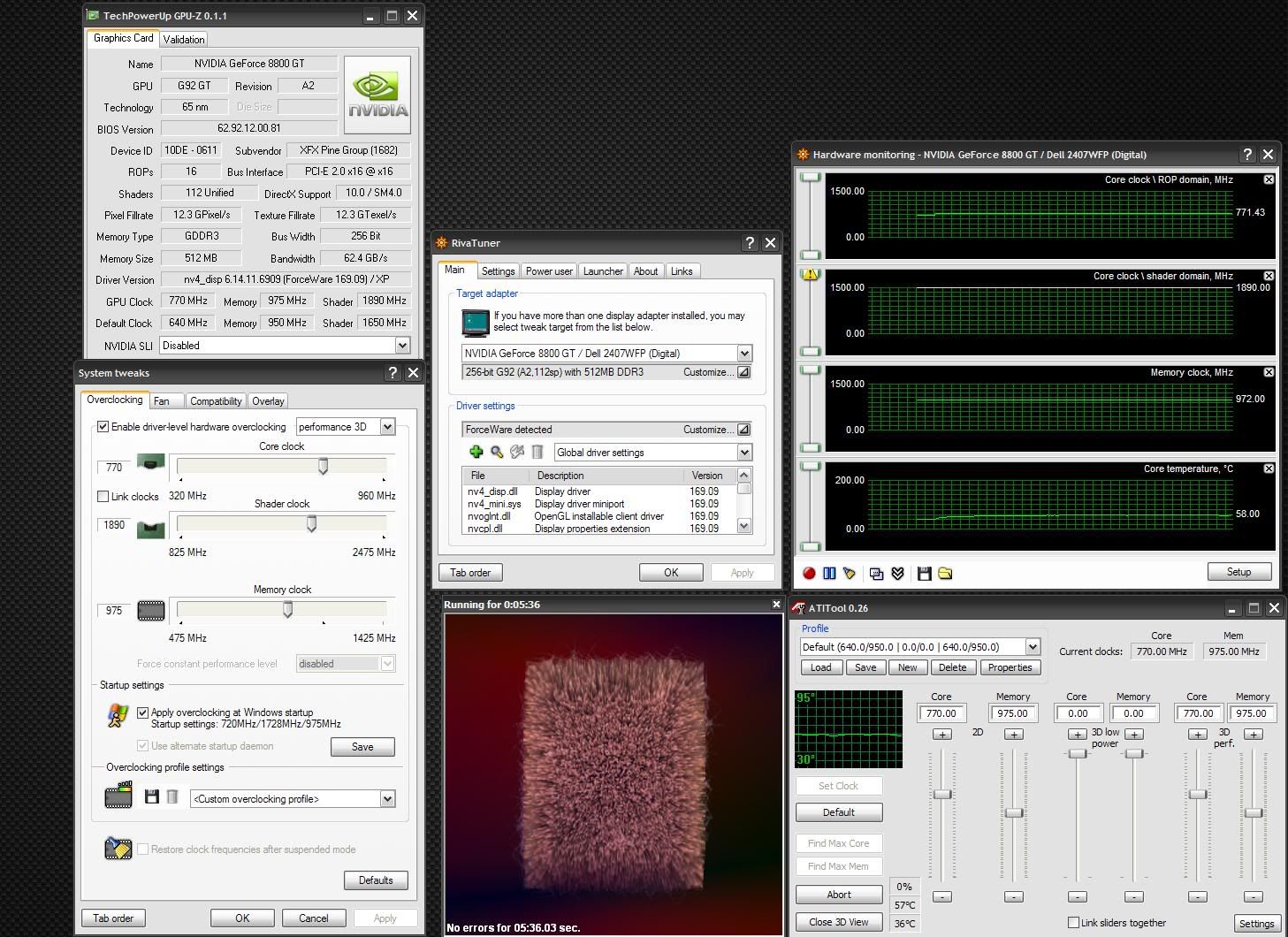Click the Shader clock slider handle
Image resolution: width=1288 pixels, height=937 pixels.
311,524
